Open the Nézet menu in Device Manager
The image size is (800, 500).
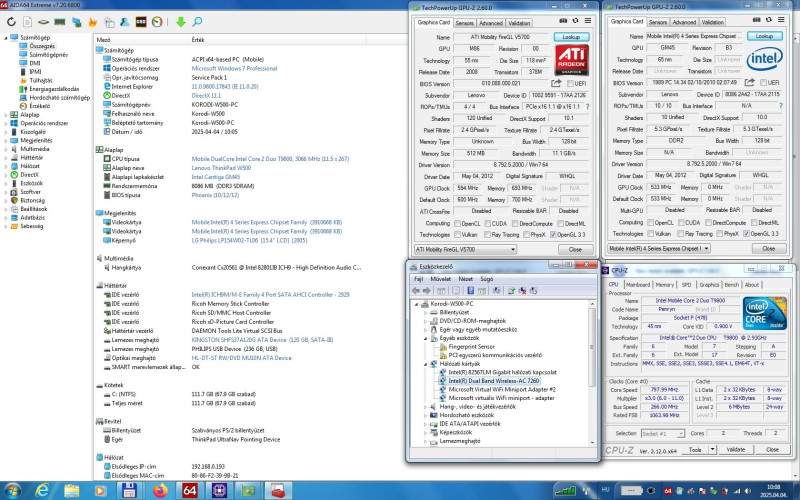pyautogui.click(x=465, y=279)
